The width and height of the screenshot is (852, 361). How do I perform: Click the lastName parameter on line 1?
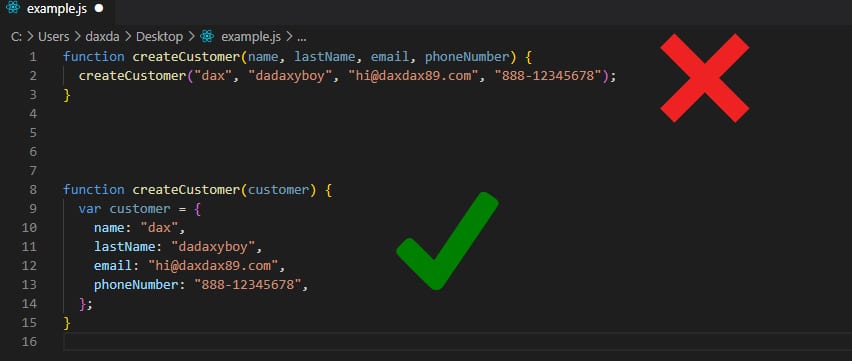326,57
